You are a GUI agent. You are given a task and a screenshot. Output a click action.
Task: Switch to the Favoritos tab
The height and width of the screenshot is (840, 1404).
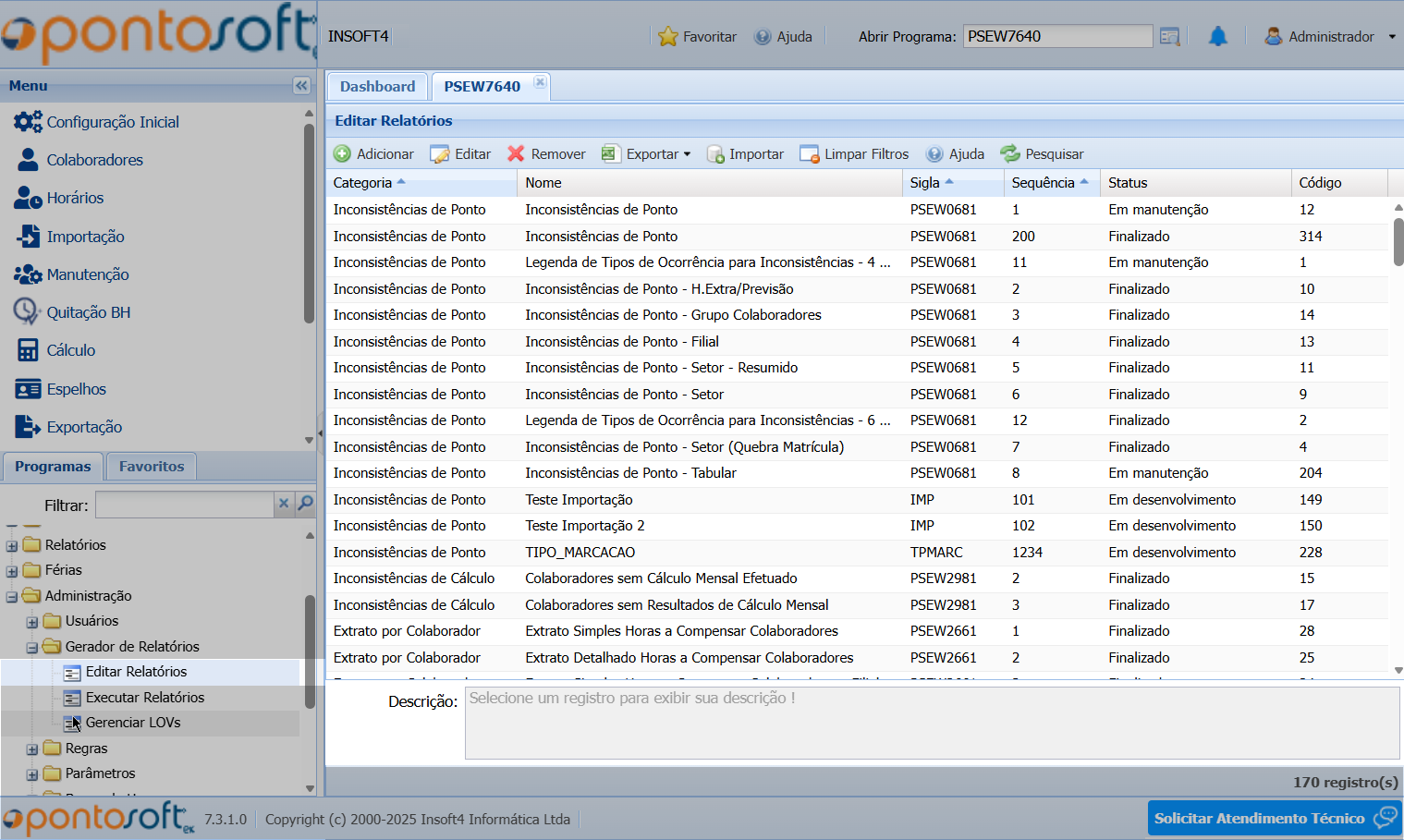(x=152, y=467)
